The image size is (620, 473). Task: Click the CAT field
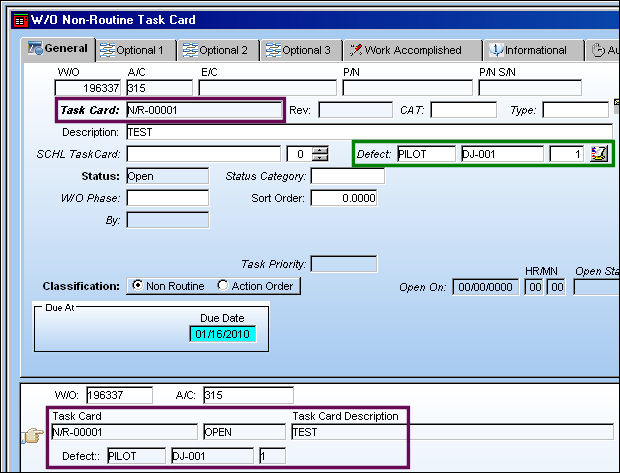tap(463, 110)
